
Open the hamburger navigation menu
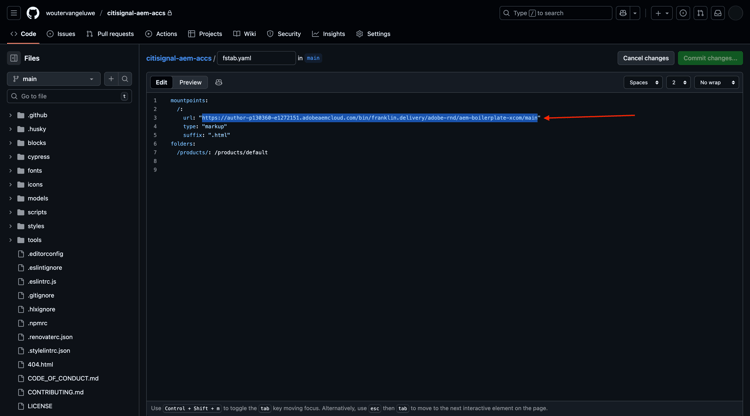[14, 13]
